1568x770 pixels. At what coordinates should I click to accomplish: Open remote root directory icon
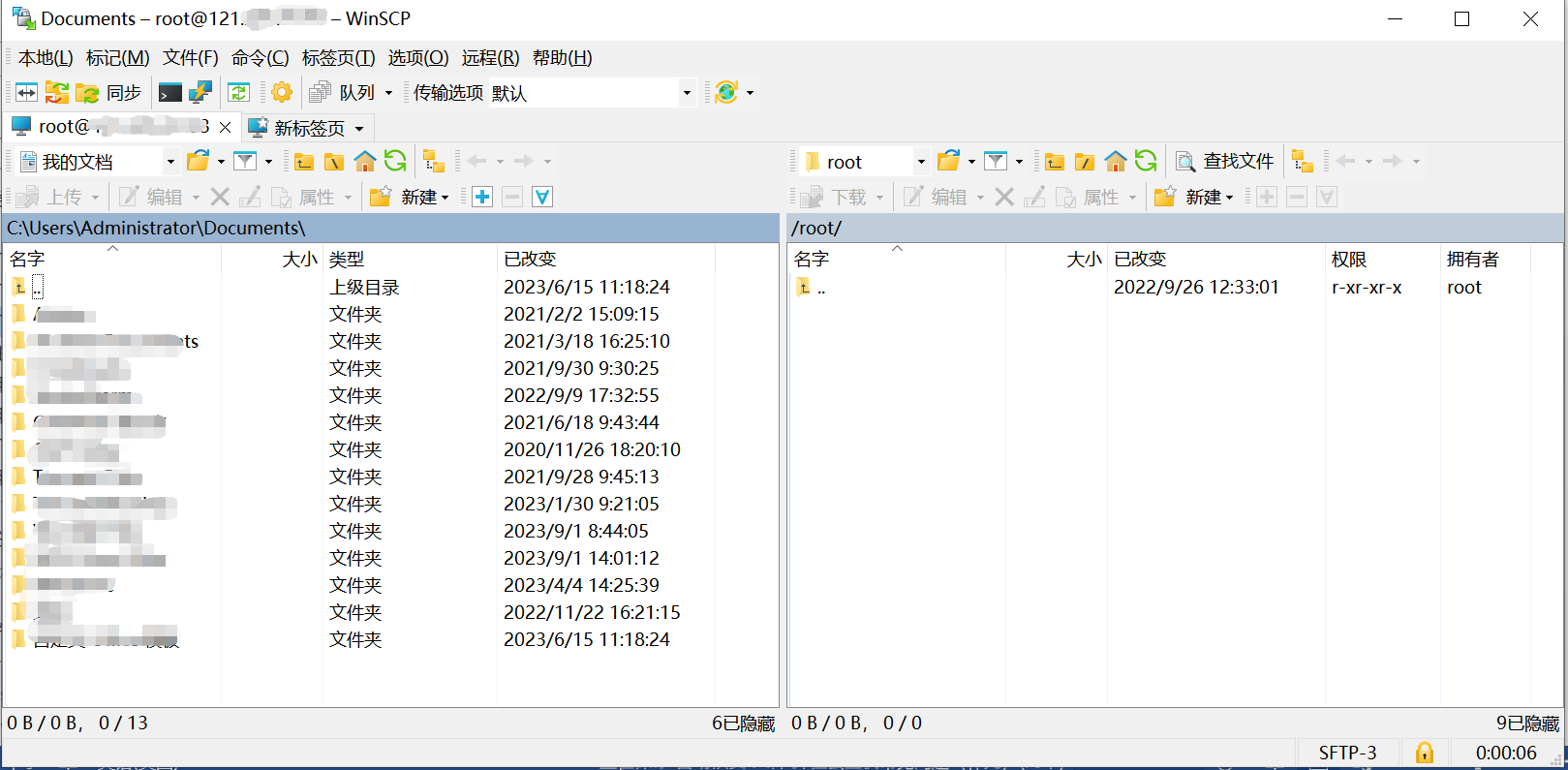pos(1085,162)
